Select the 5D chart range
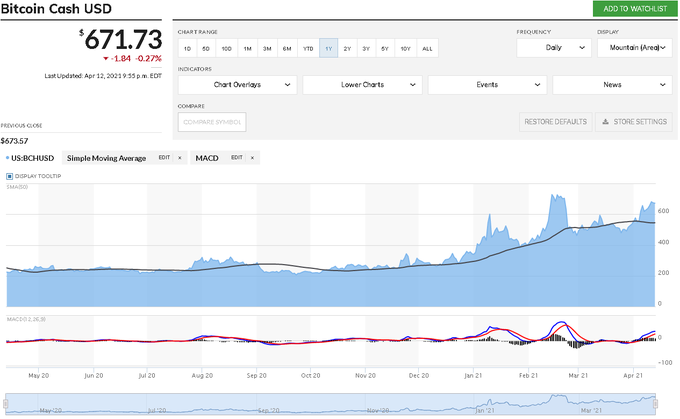Viewport: 680px width, 419px height. [206, 49]
